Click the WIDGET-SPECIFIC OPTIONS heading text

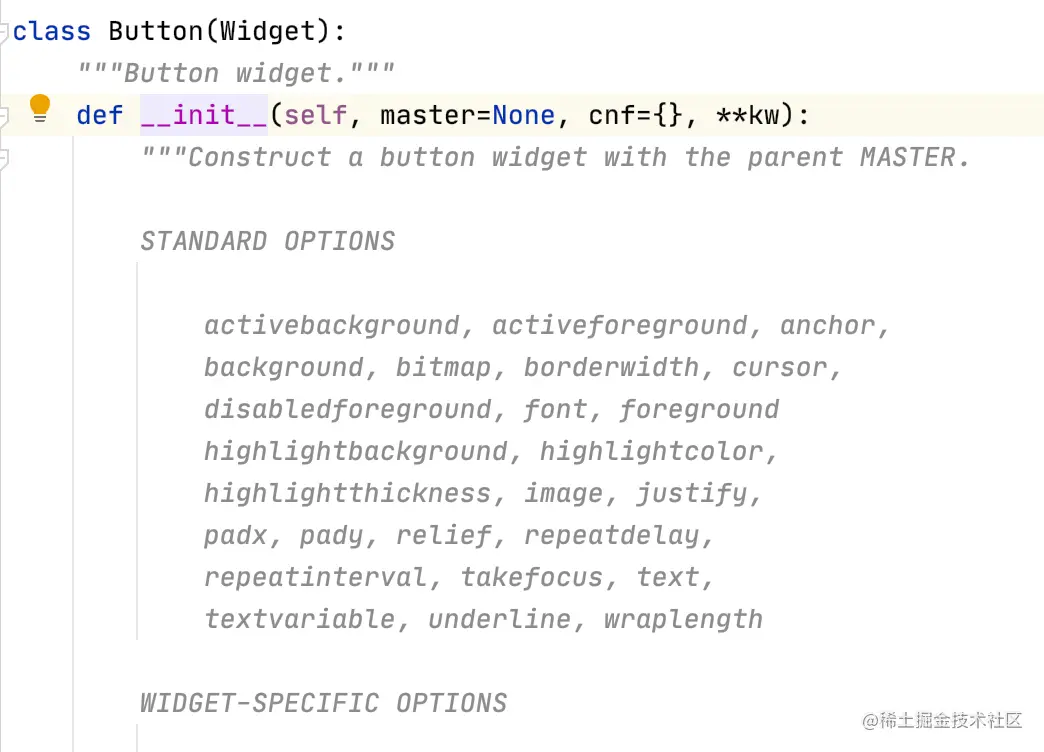324,703
